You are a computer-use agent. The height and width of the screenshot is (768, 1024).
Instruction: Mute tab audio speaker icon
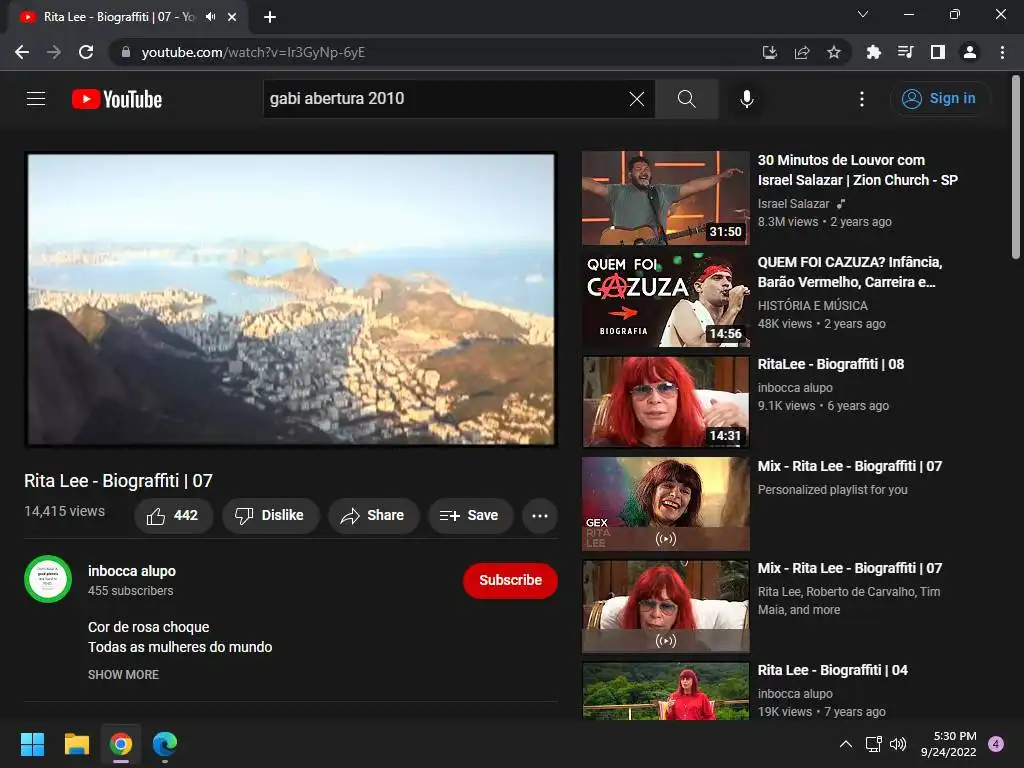(x=210, y=17)
